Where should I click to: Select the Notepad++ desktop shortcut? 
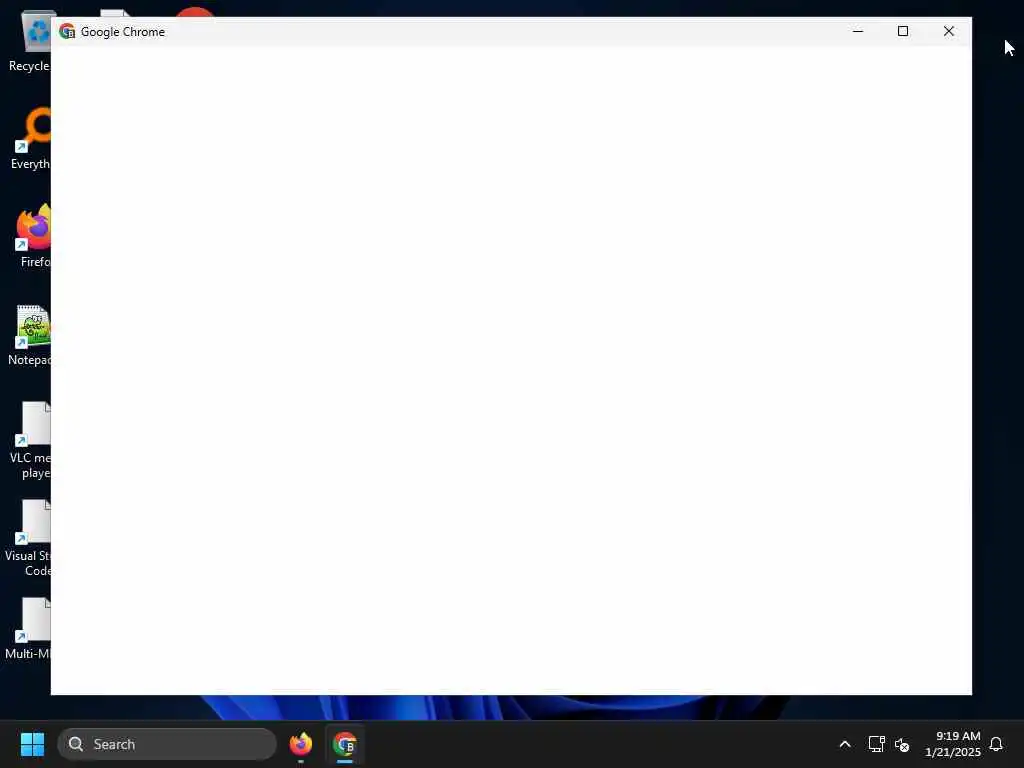point(30,335)
